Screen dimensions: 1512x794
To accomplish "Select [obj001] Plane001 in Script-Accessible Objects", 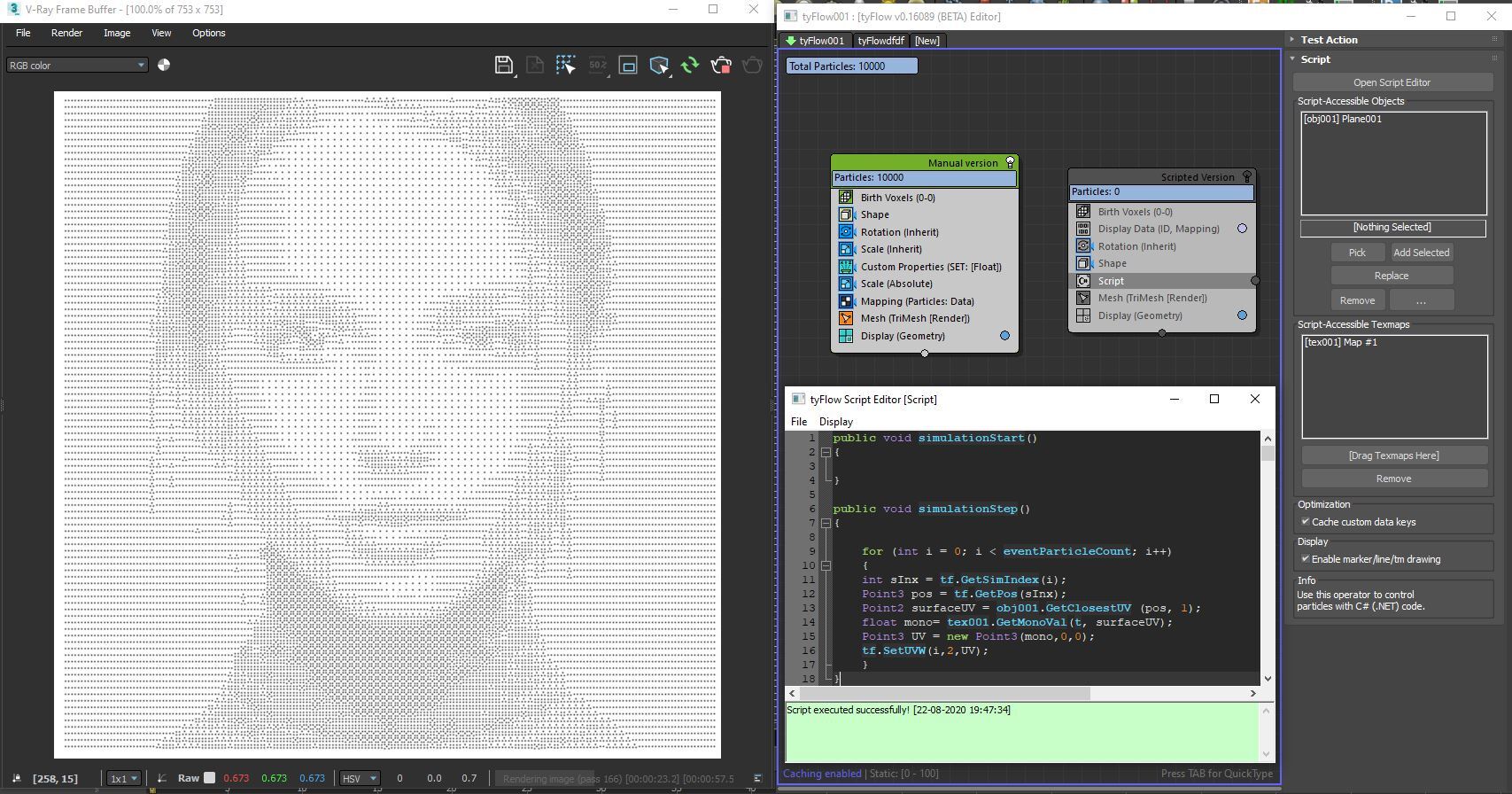I will point(1342,119).
